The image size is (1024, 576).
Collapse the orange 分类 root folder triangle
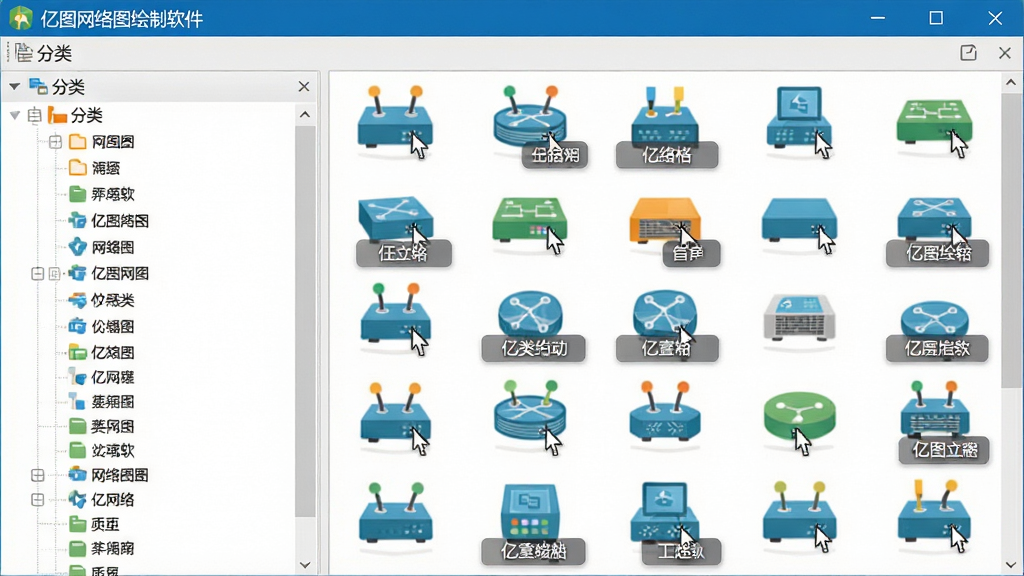click(x=14, y=116)
